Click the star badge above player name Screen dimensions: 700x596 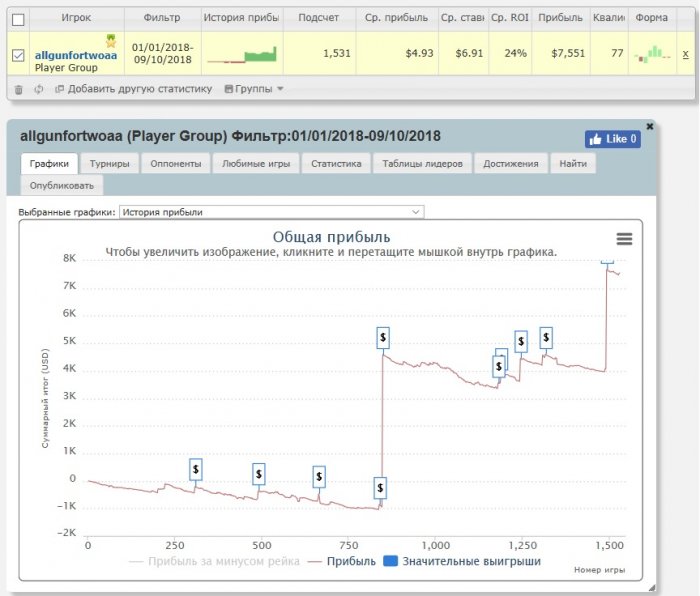(112, 41)
